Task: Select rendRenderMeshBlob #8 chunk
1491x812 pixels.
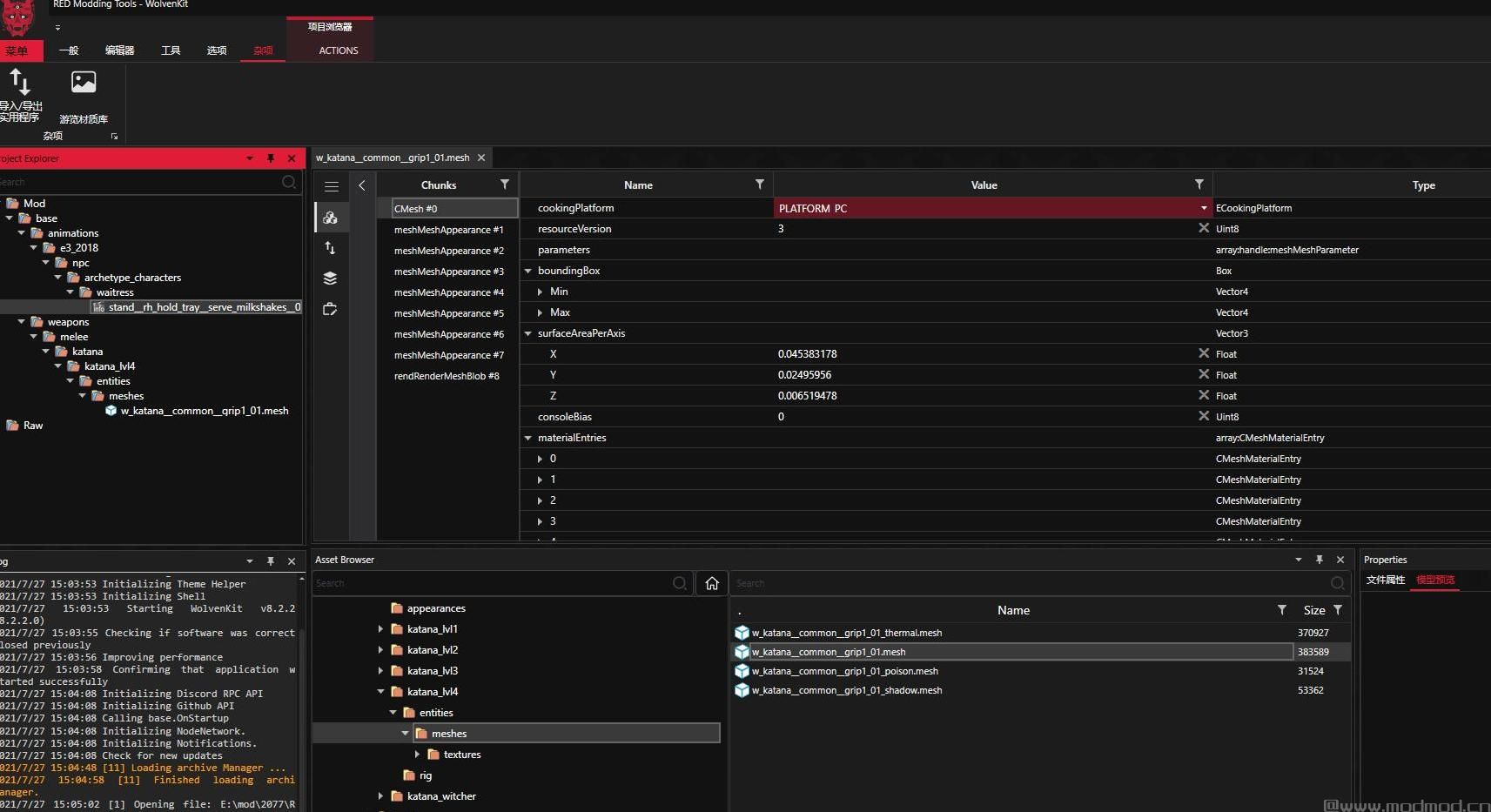Action: tap(447, 376)
